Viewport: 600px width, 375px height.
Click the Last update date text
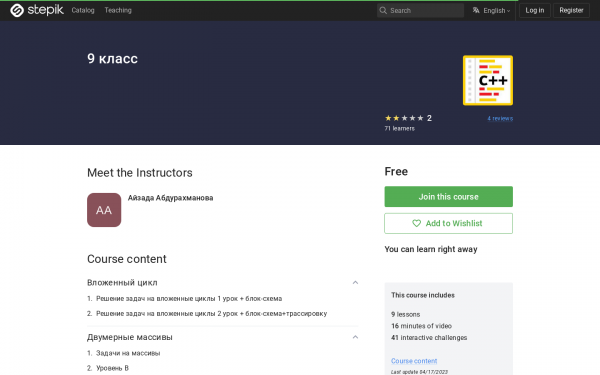[x=419, y=372]
